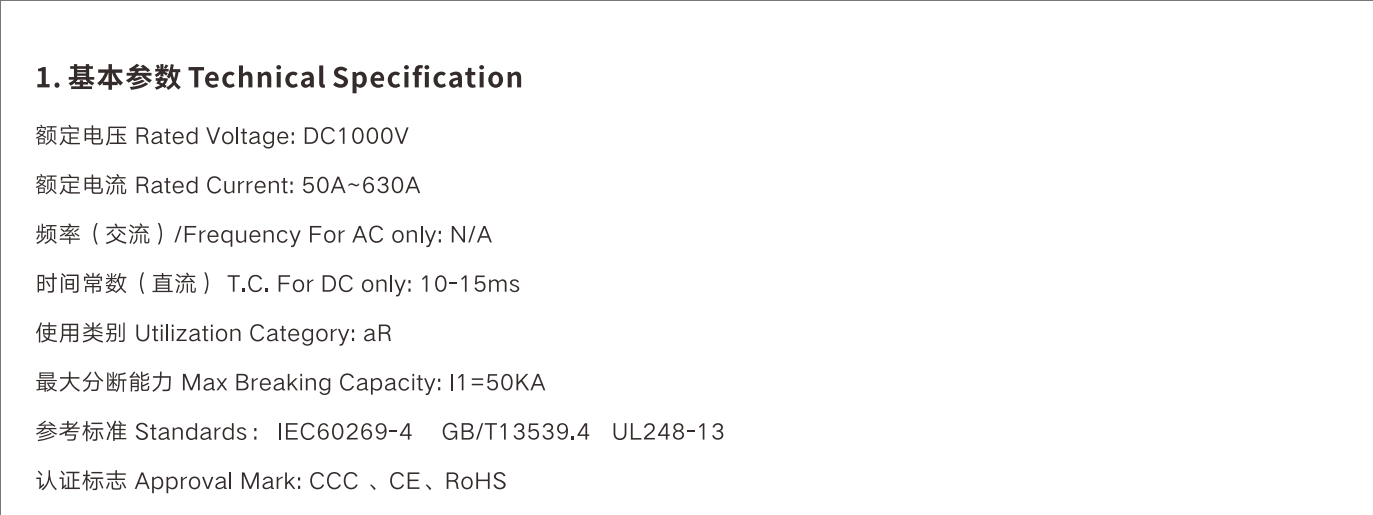Screen dimensions: 1373x515
Task: Click the Max Breaking Capacity text
Action: (311, 383)
